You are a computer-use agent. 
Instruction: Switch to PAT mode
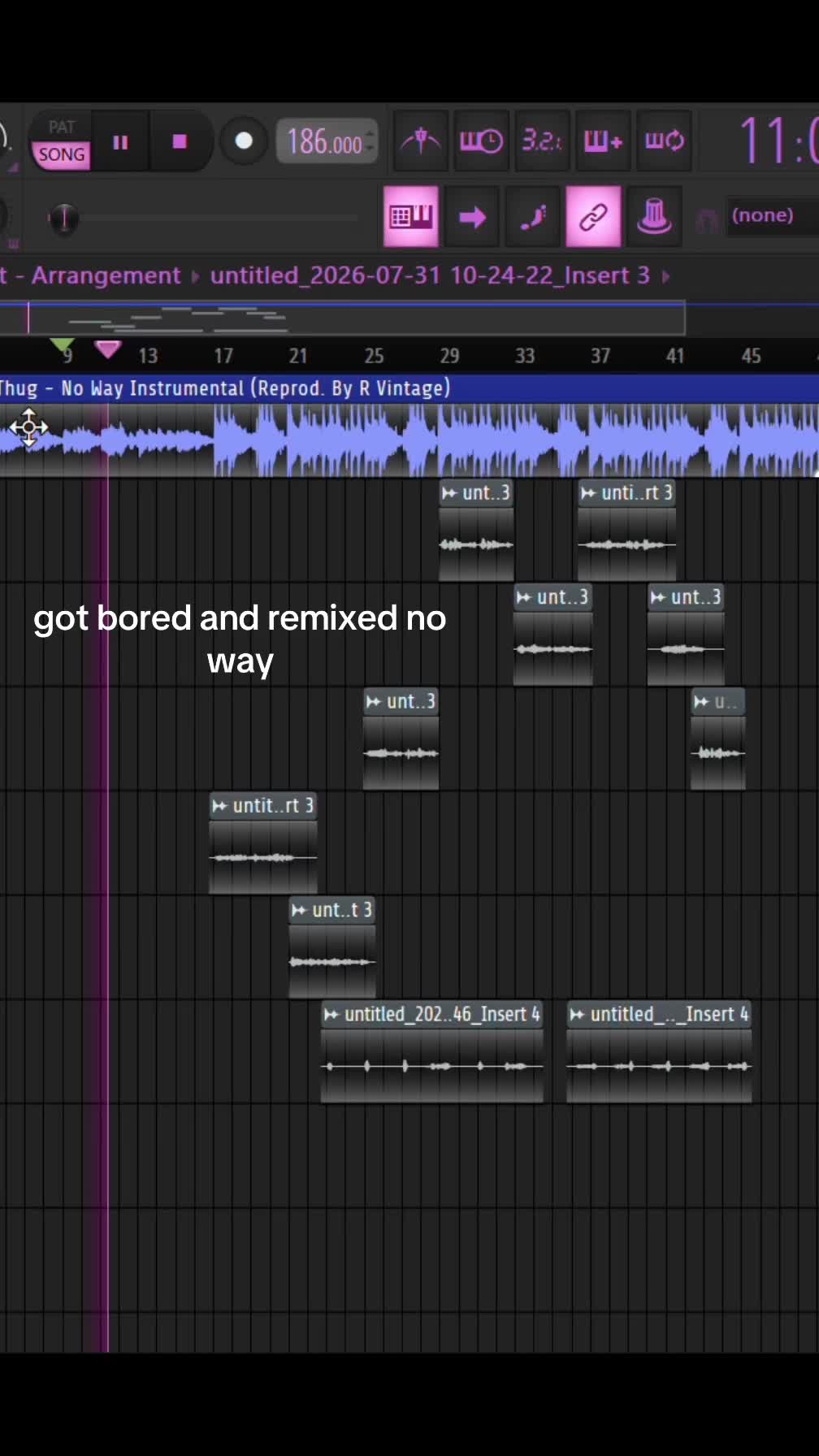[62, 127]
